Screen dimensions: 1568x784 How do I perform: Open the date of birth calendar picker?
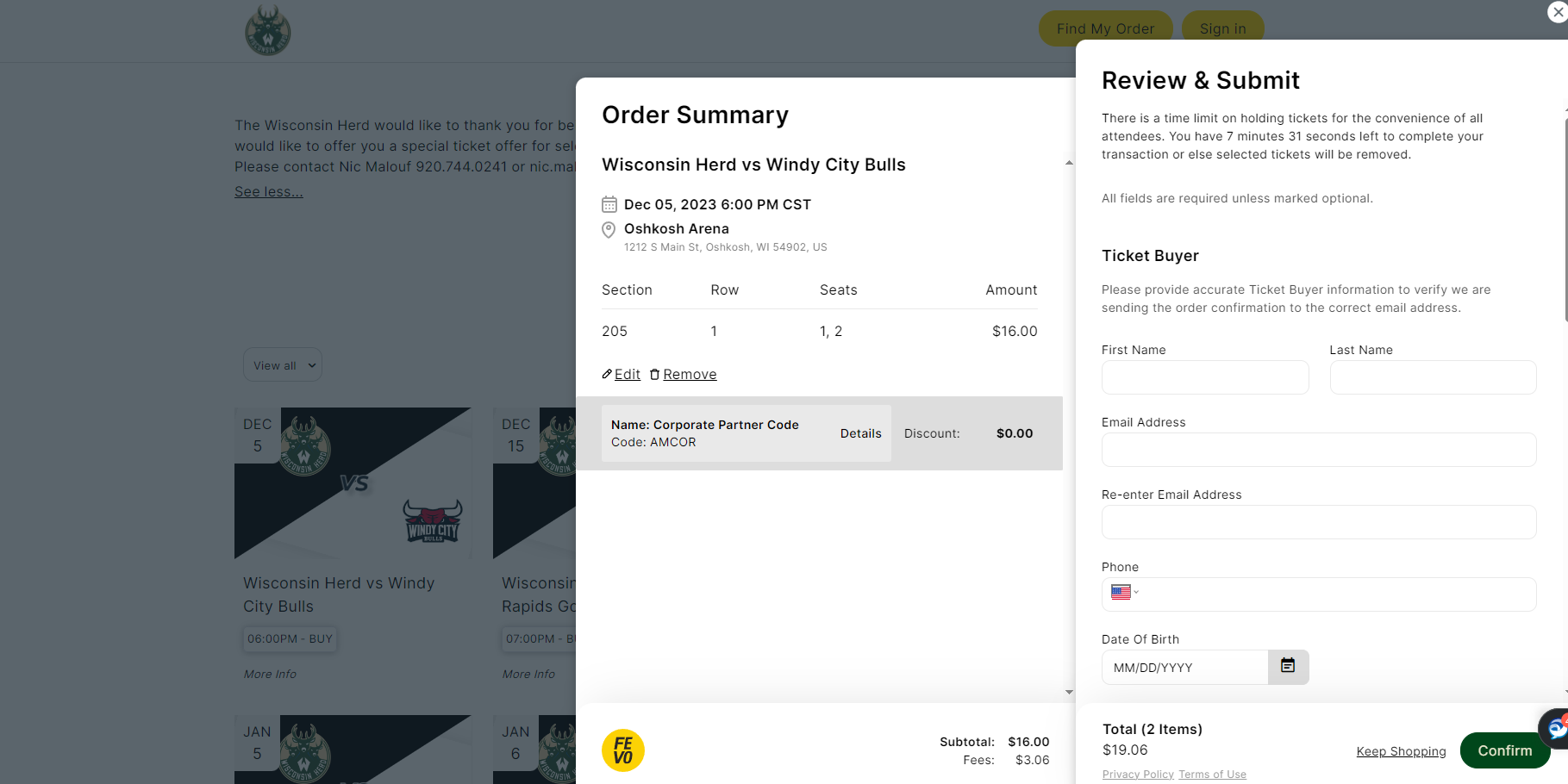[x=1288, y=667]
